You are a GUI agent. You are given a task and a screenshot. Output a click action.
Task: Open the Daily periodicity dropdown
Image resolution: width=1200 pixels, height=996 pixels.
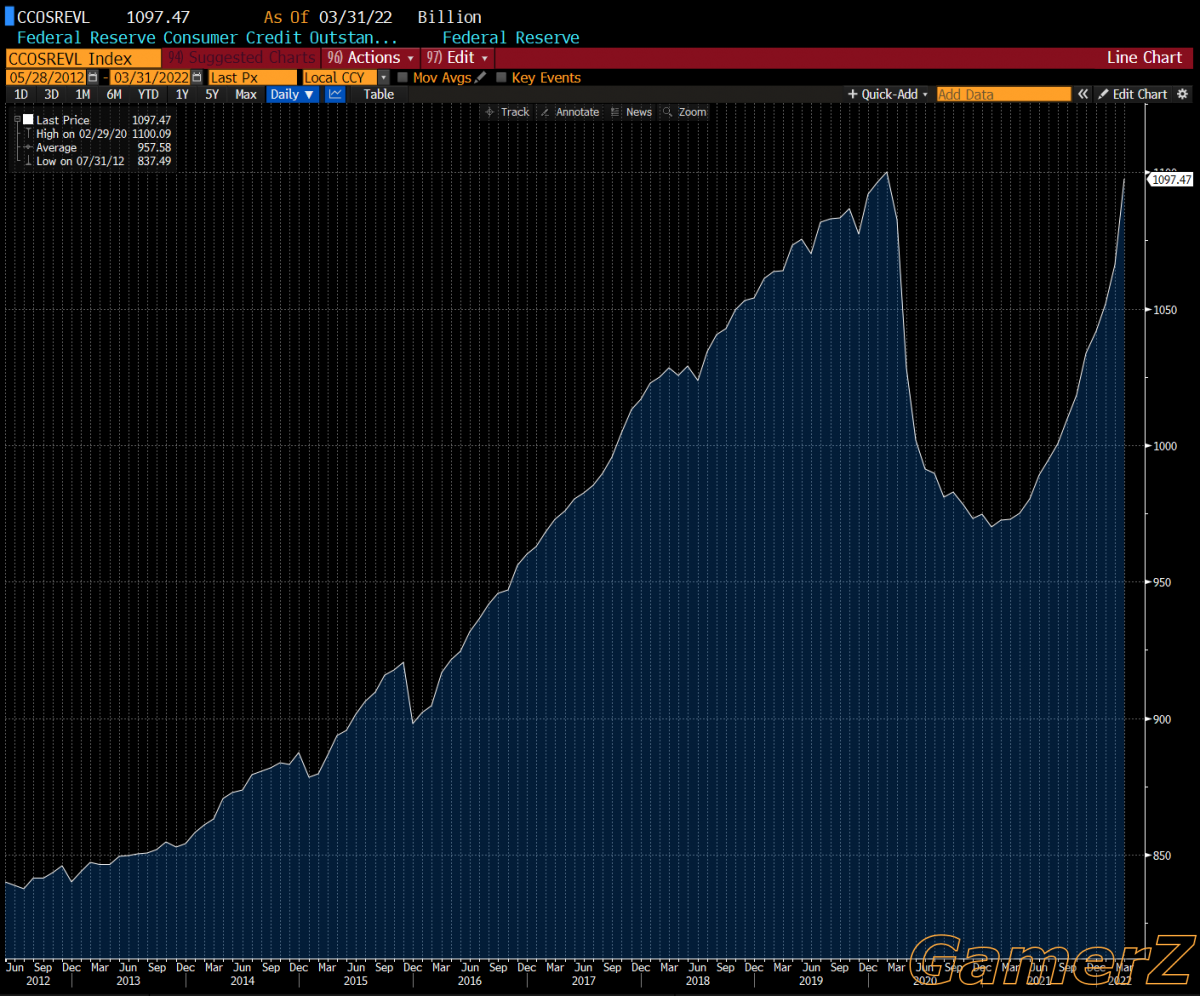click(292, 94)
